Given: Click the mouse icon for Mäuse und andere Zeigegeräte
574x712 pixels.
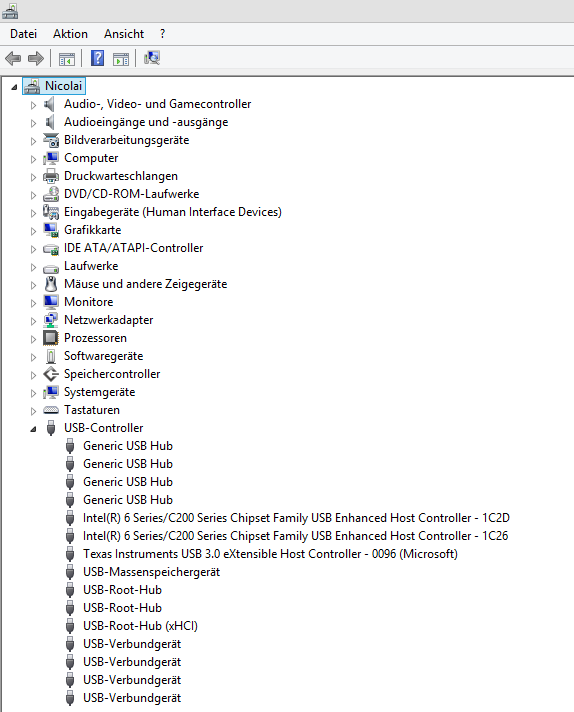Looking at the screenshot, I should tap(51, 284).
